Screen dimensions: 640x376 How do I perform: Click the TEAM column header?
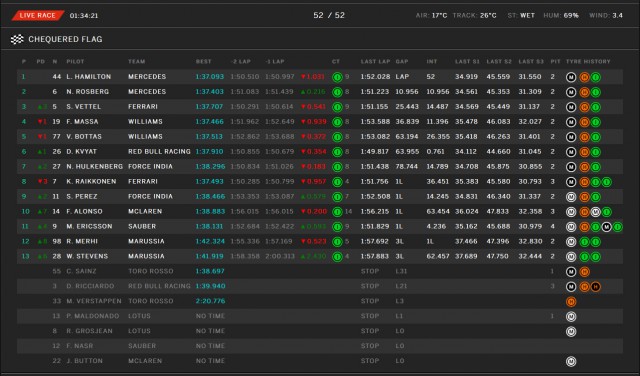coord(136,62)
